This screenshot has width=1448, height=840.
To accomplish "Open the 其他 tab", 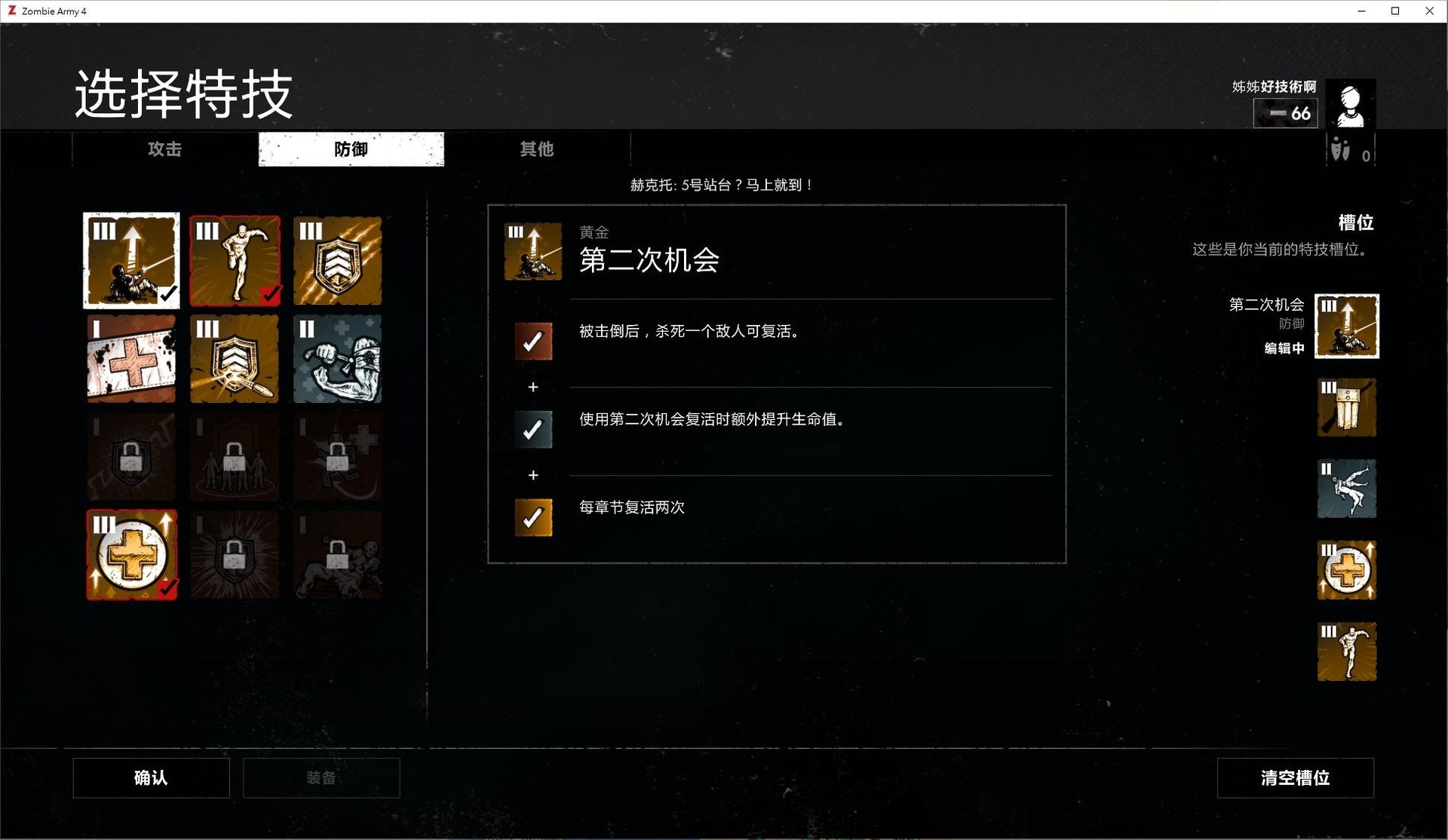I will [x=537, y=149].
